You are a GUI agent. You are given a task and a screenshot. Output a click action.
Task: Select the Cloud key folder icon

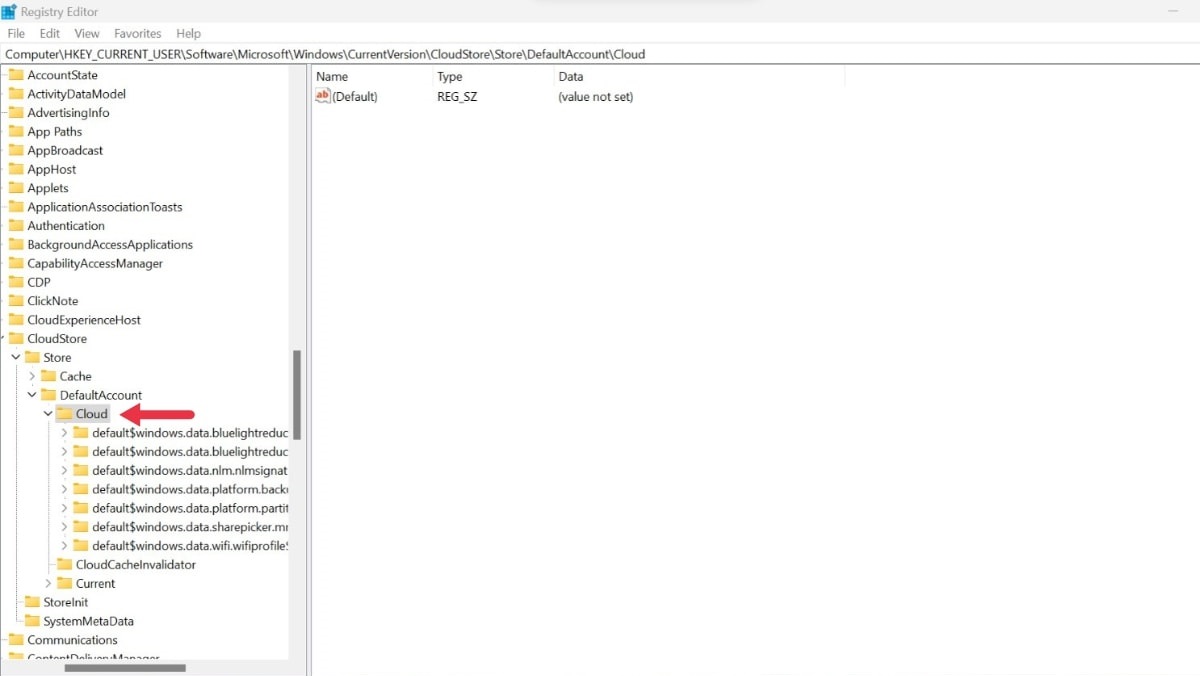[63, 413]
